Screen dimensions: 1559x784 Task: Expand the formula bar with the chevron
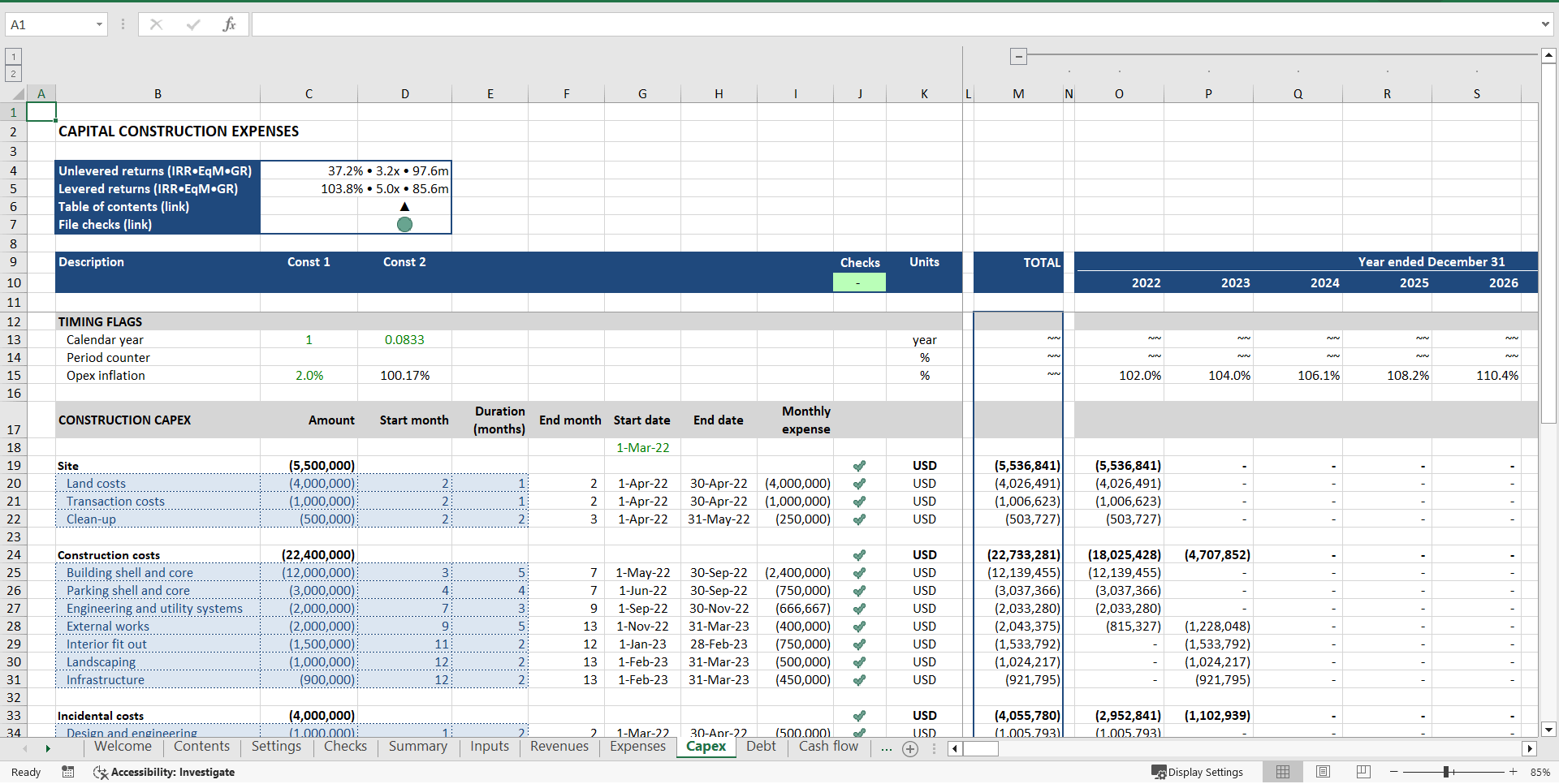point(1545,24)
